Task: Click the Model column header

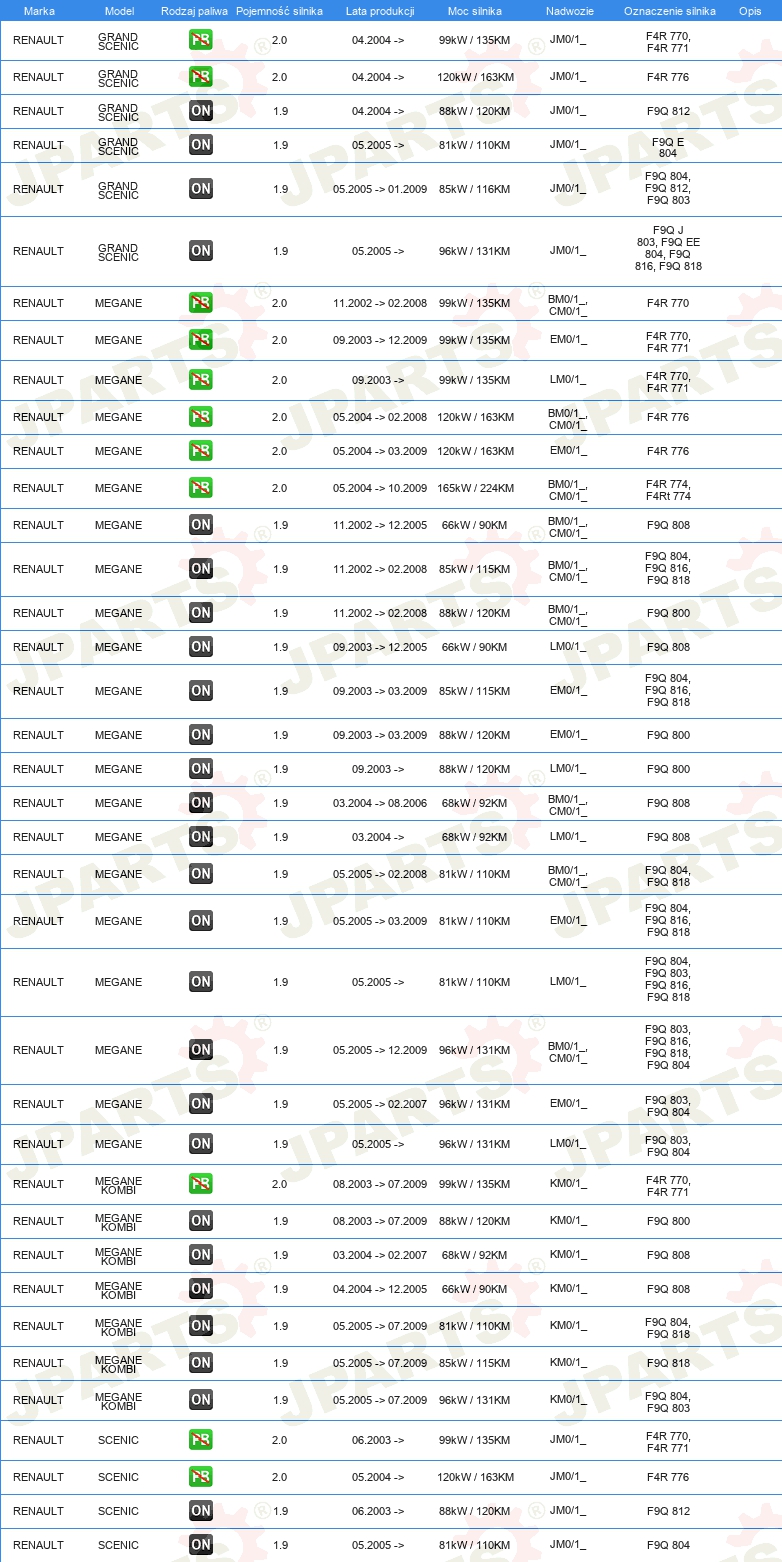Action: pos(119,11)
